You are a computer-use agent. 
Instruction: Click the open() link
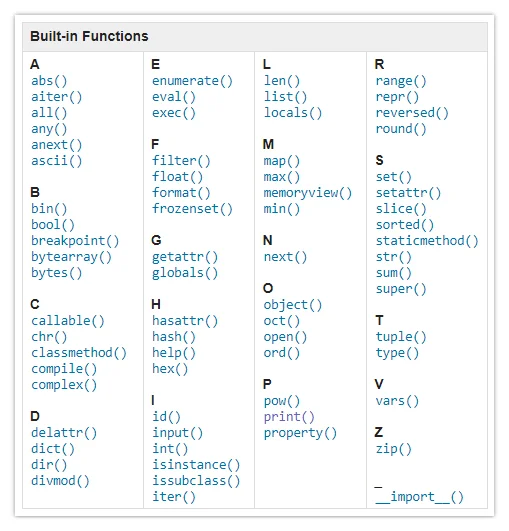click(x=285, y=337)
